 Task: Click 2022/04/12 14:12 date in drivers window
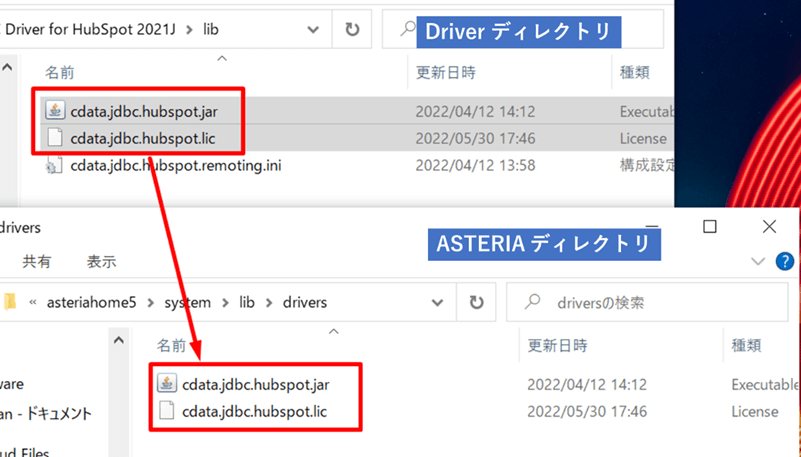click(587, 384)
